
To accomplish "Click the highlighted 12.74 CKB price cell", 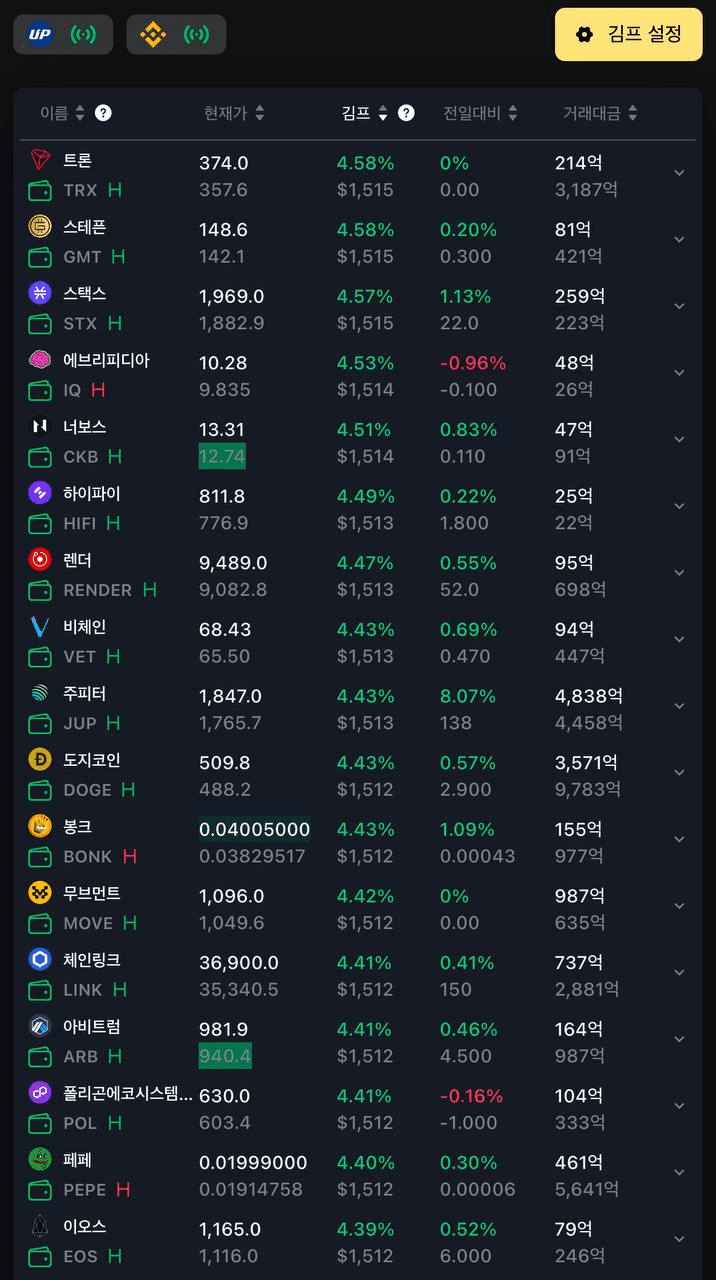I will [x=222, y=457].
